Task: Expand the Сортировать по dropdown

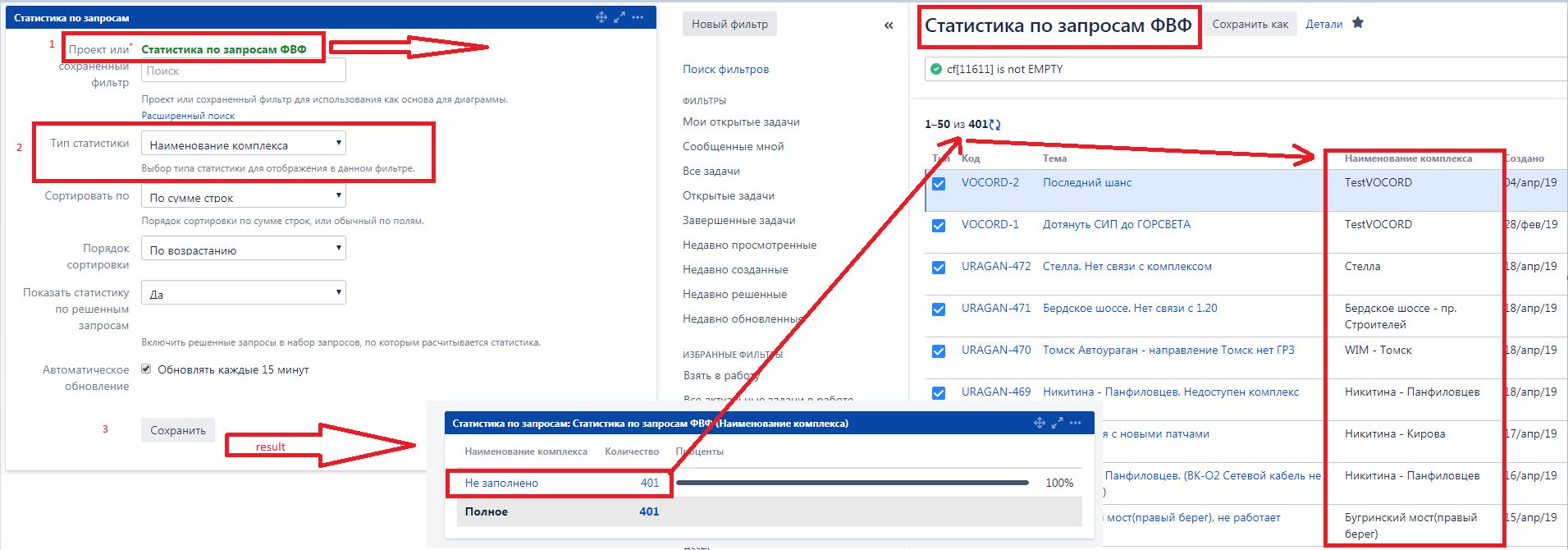Action: click(244, 196)
